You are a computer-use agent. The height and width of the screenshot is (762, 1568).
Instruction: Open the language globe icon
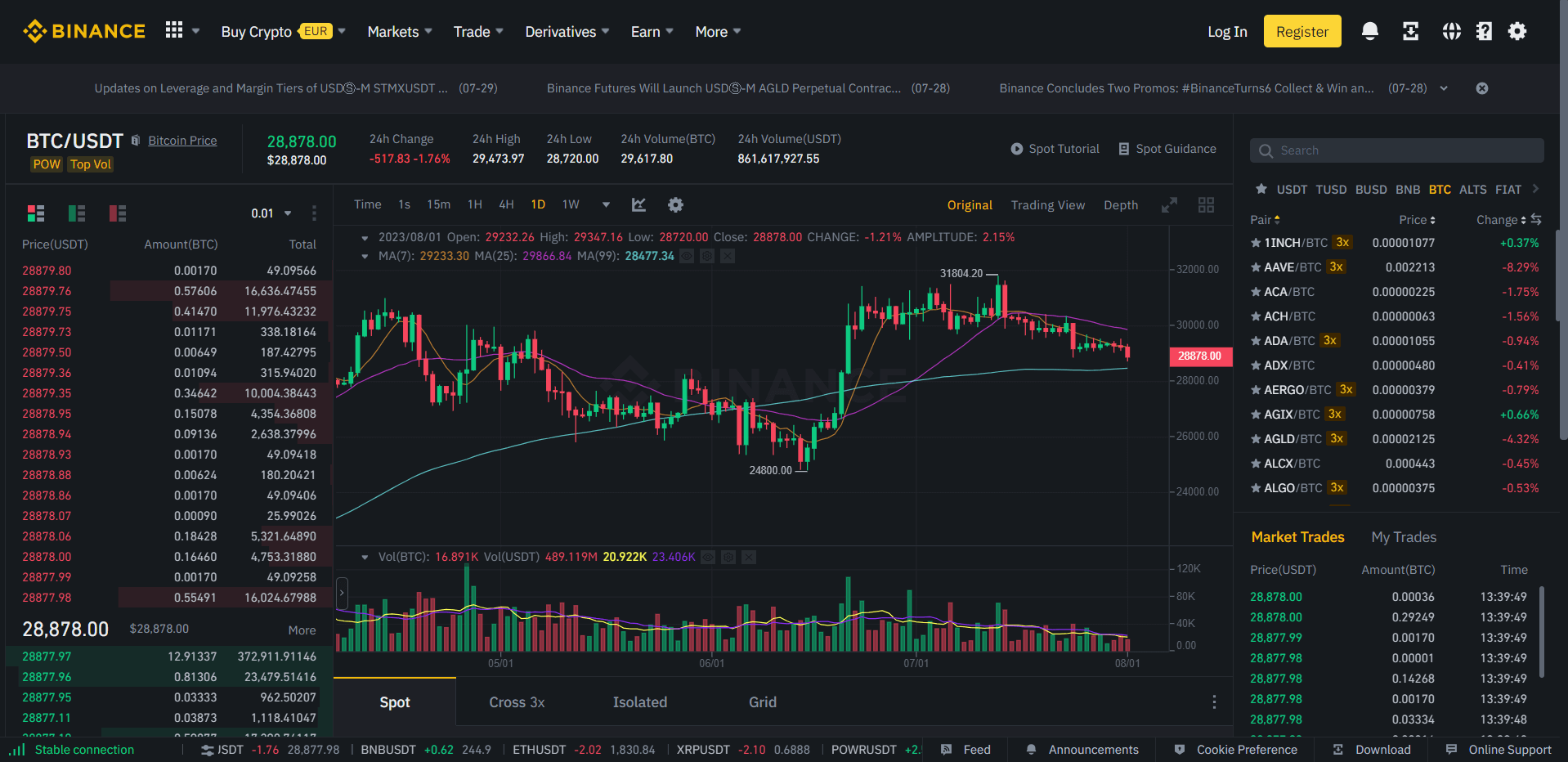coord(1451,32)
